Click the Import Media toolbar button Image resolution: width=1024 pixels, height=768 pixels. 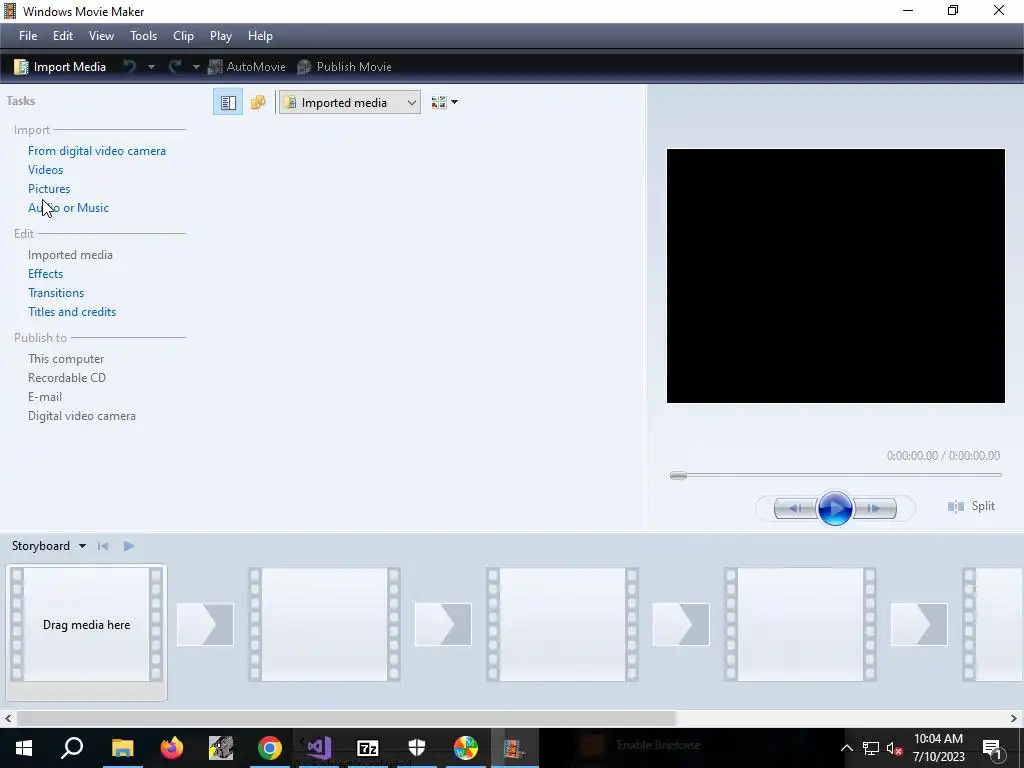click(60, 67)
